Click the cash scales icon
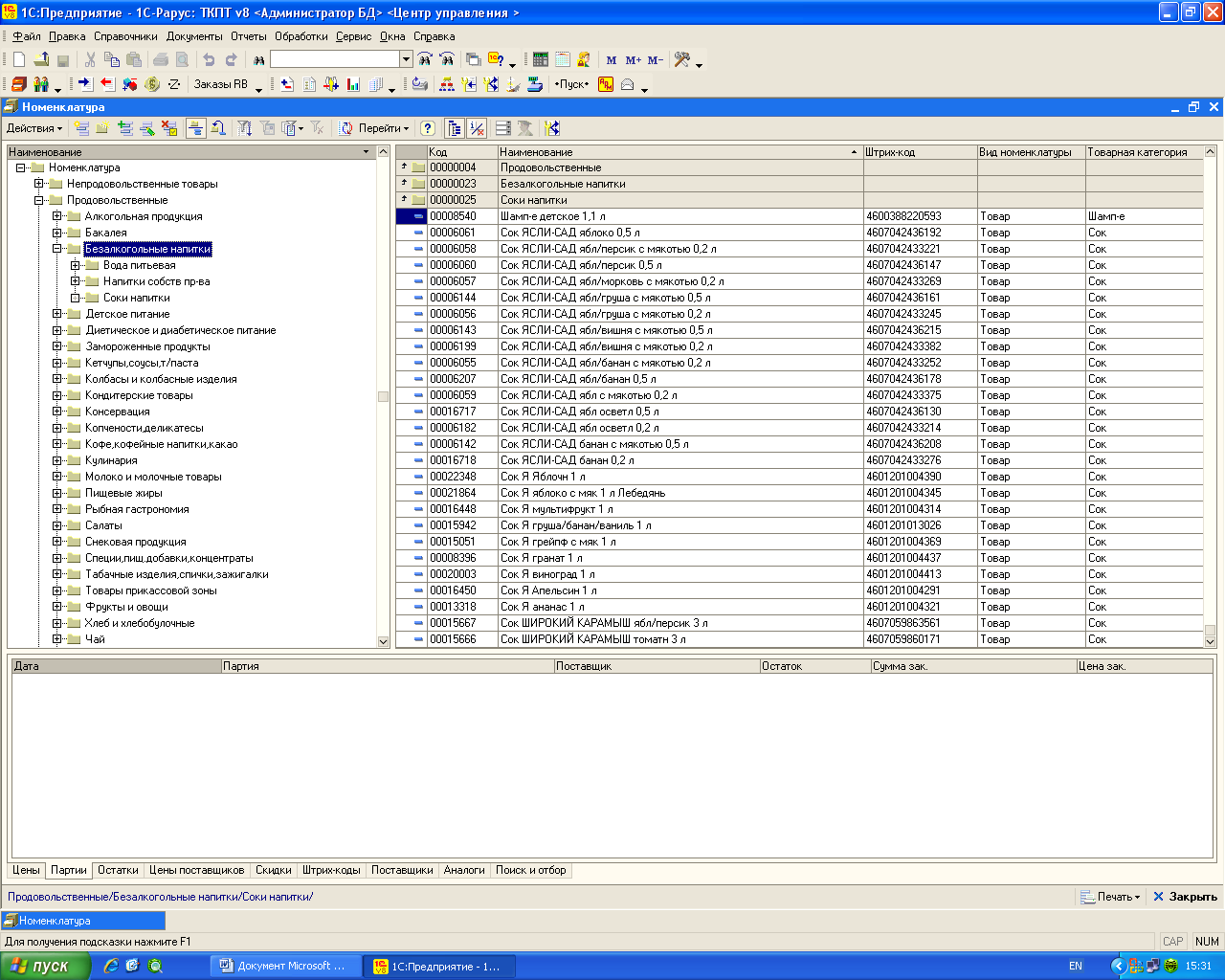 pos(535,84)
